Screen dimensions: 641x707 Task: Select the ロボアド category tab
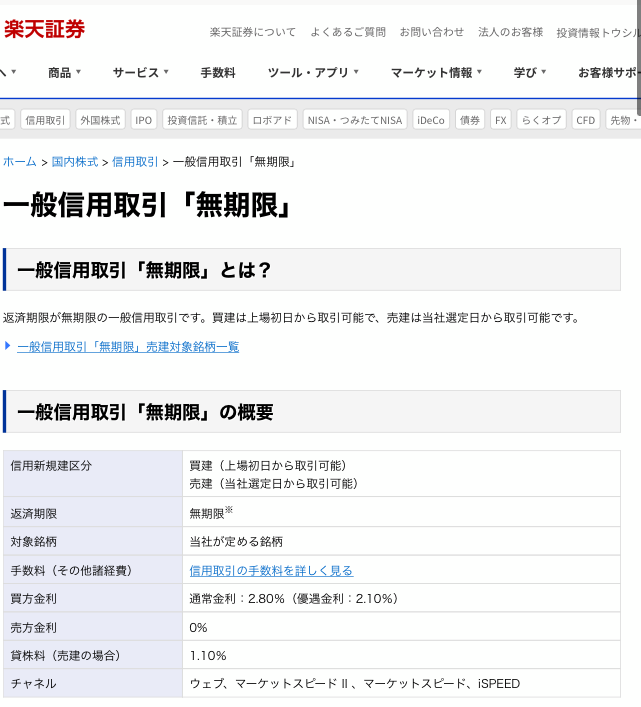[272, 120]
